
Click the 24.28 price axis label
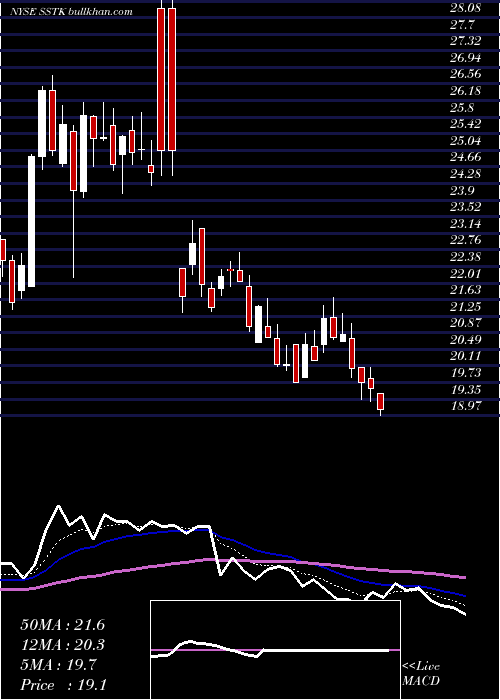click(x=466, y=174)
